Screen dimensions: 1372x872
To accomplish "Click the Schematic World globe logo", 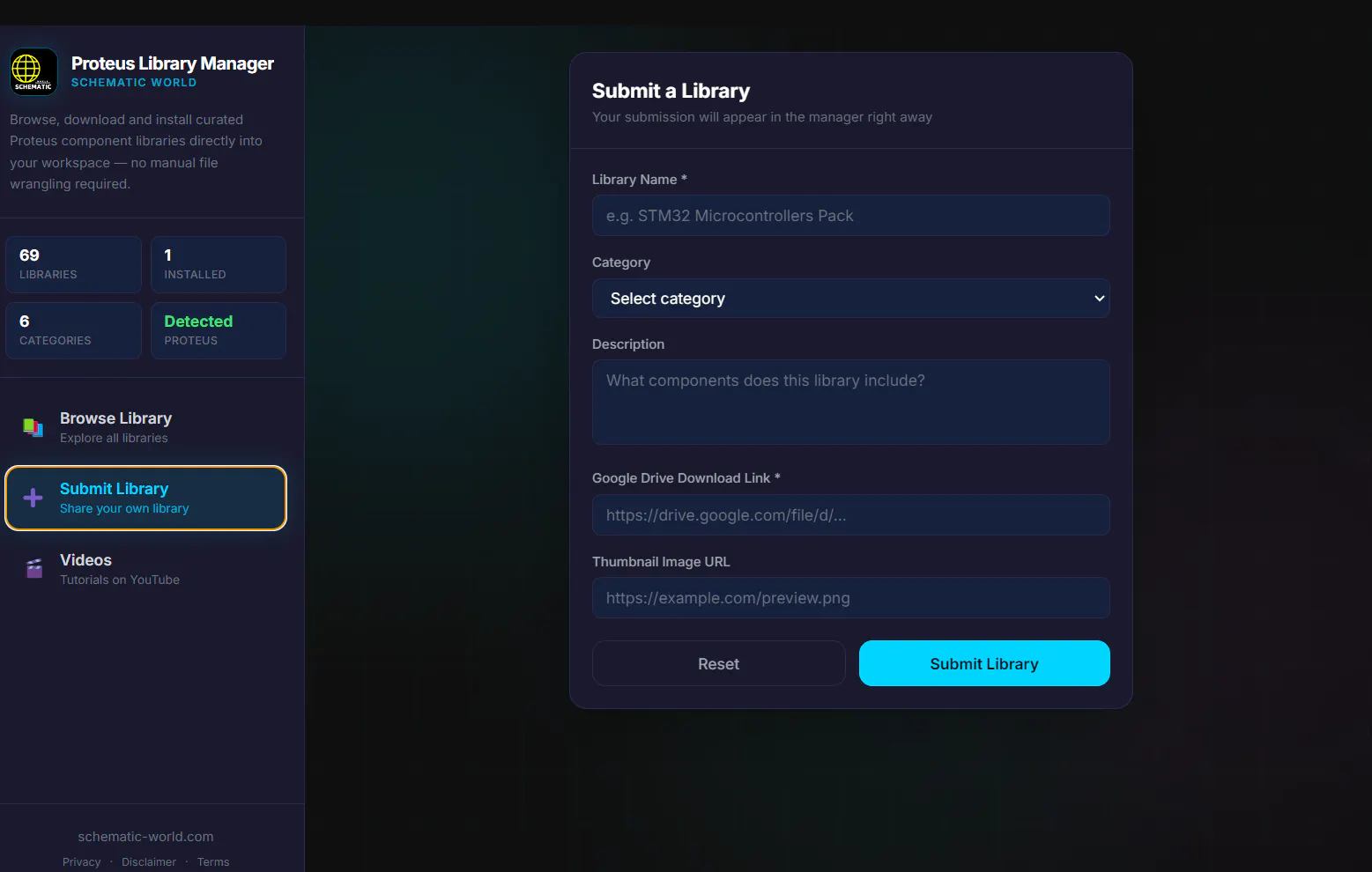I will [33, 71].
